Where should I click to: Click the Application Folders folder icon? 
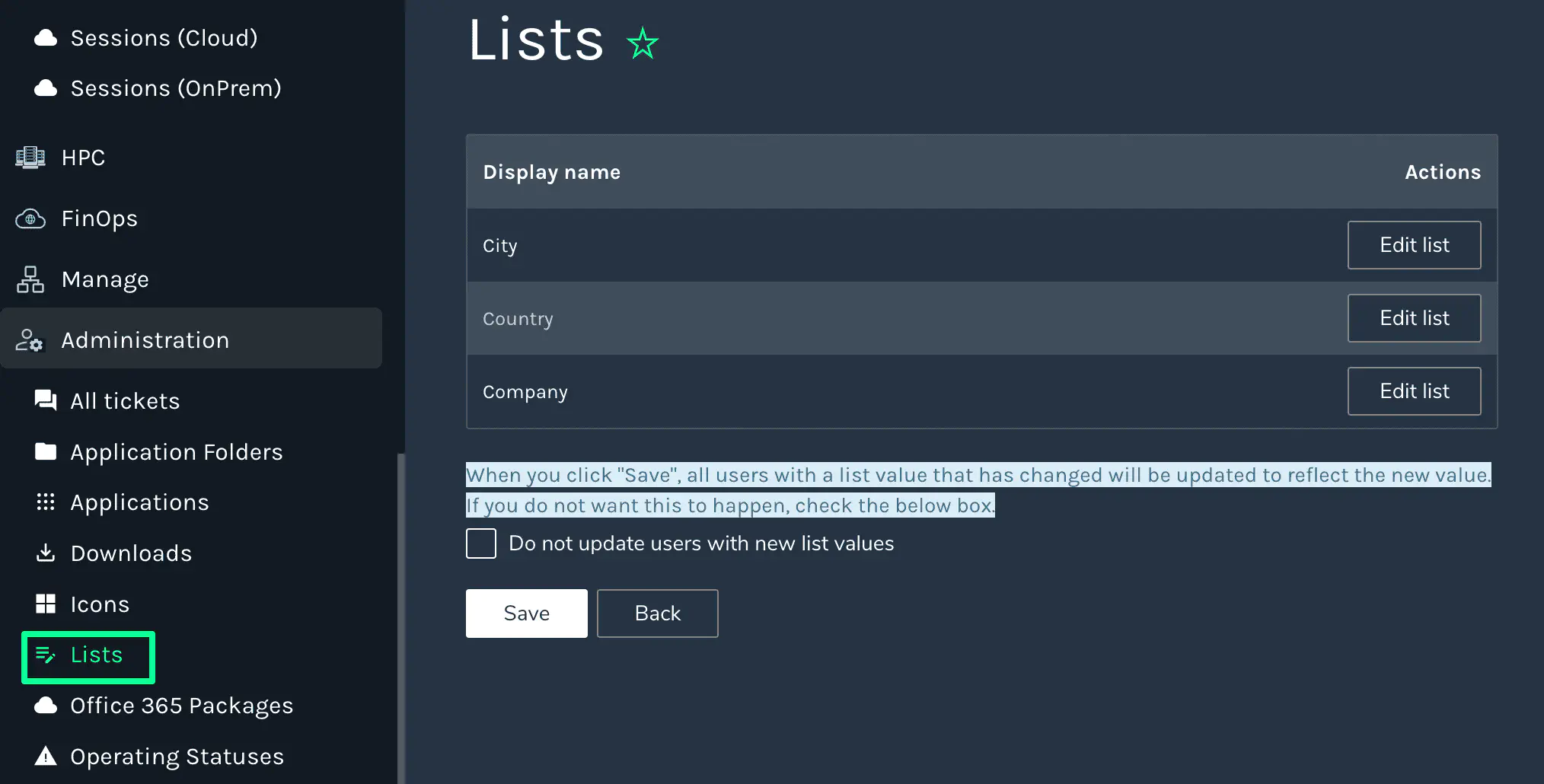[46, 451]
